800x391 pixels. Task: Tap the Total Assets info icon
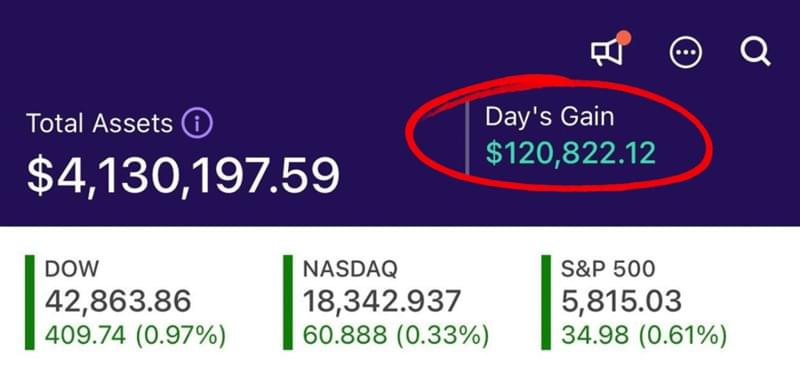point(197,123)
